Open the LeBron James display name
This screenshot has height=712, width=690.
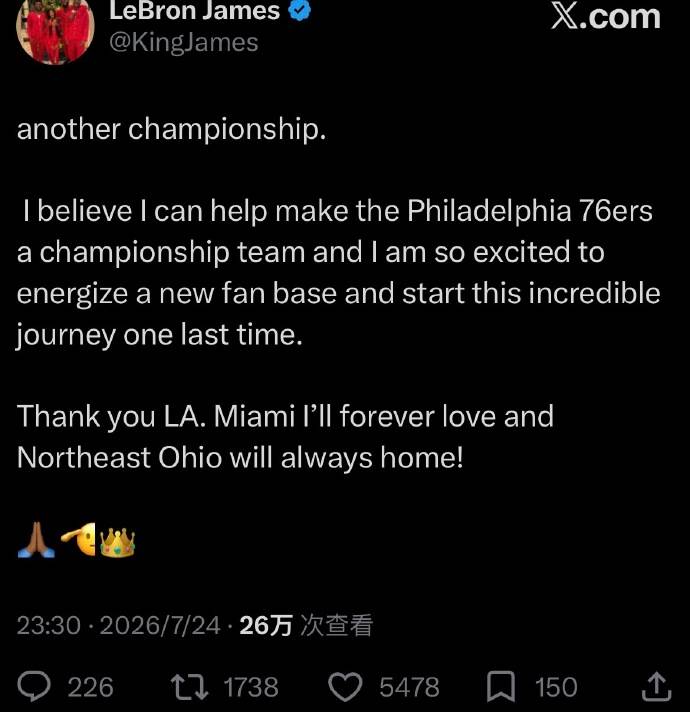[194, 11]
